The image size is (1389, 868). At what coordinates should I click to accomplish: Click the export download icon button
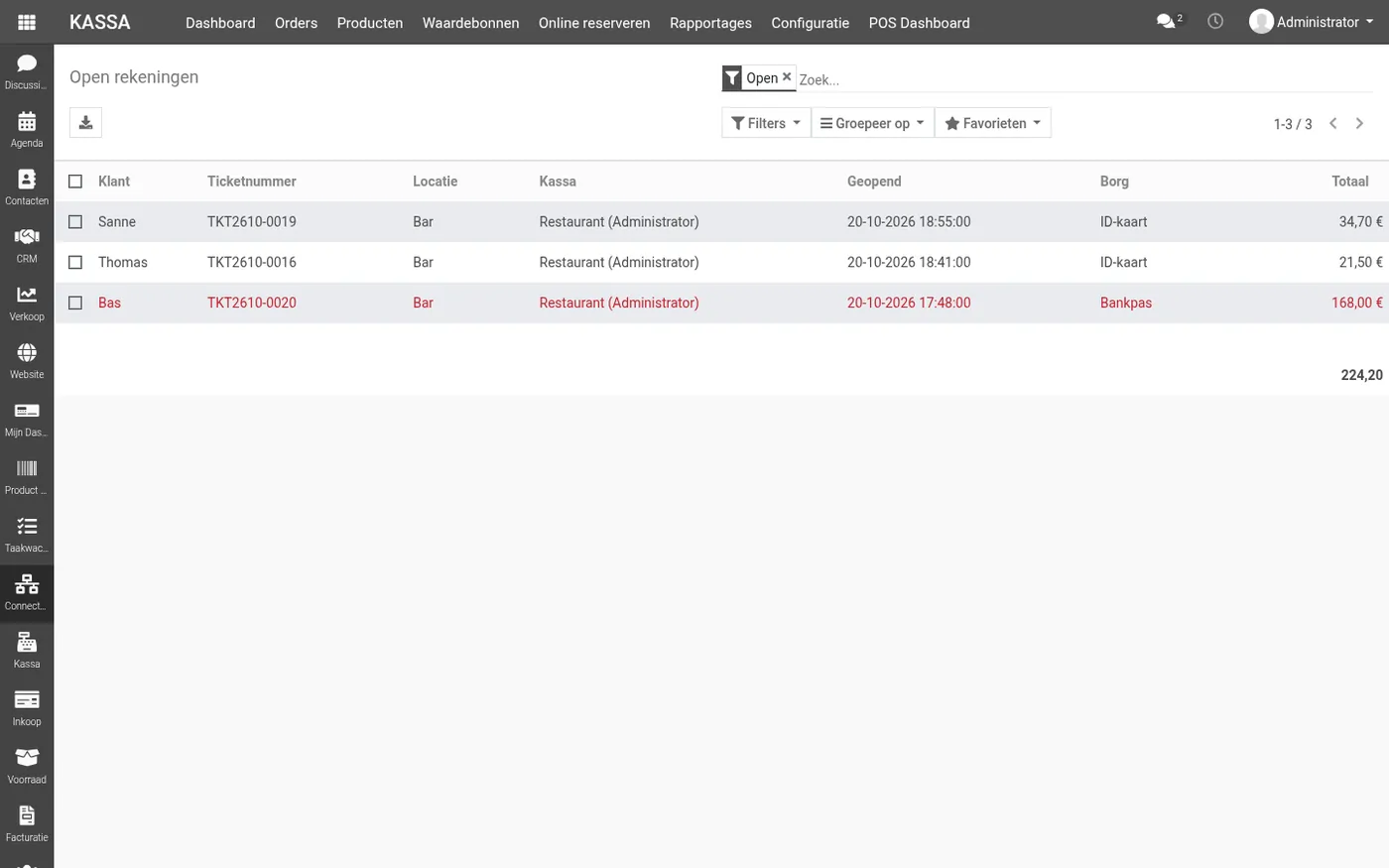tap(85, 122)
